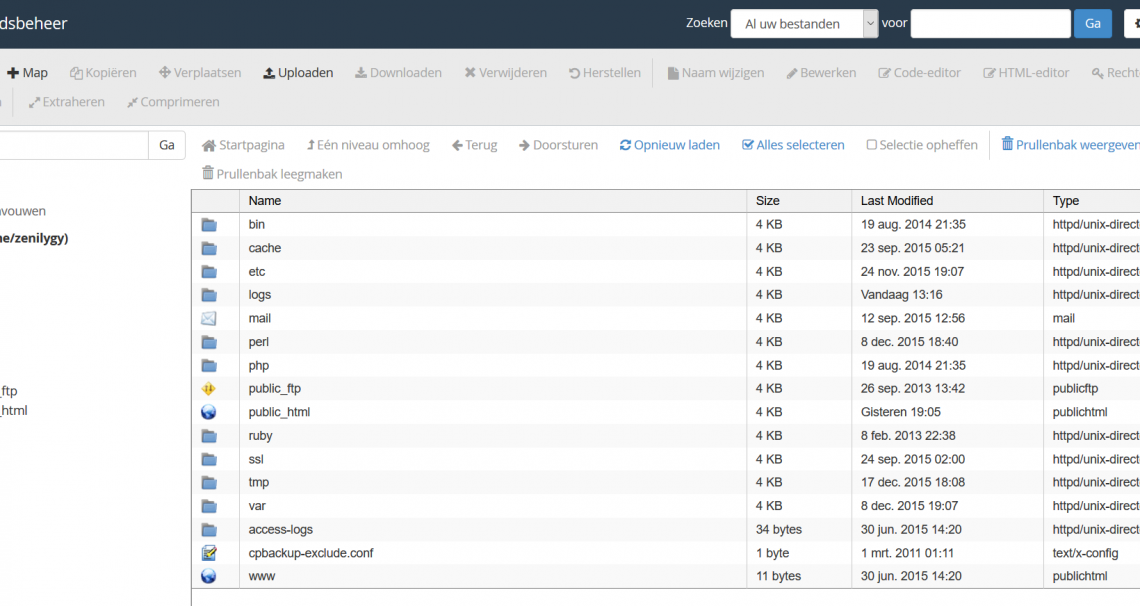Focus the search 'voor' text field
Viewport: 1140px width, 606px height.
[990, 24]
